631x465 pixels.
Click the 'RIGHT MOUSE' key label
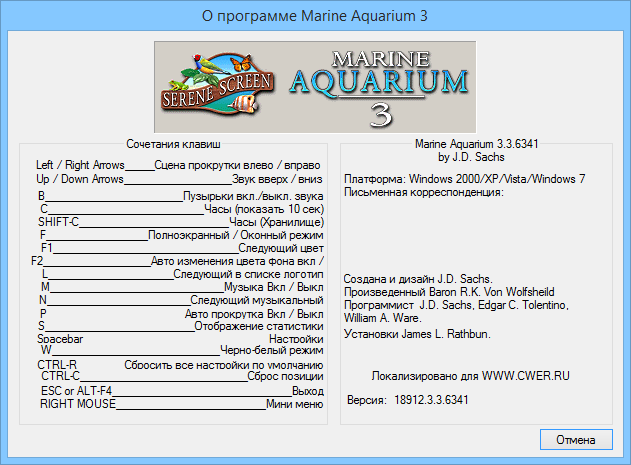pos(78,404)
